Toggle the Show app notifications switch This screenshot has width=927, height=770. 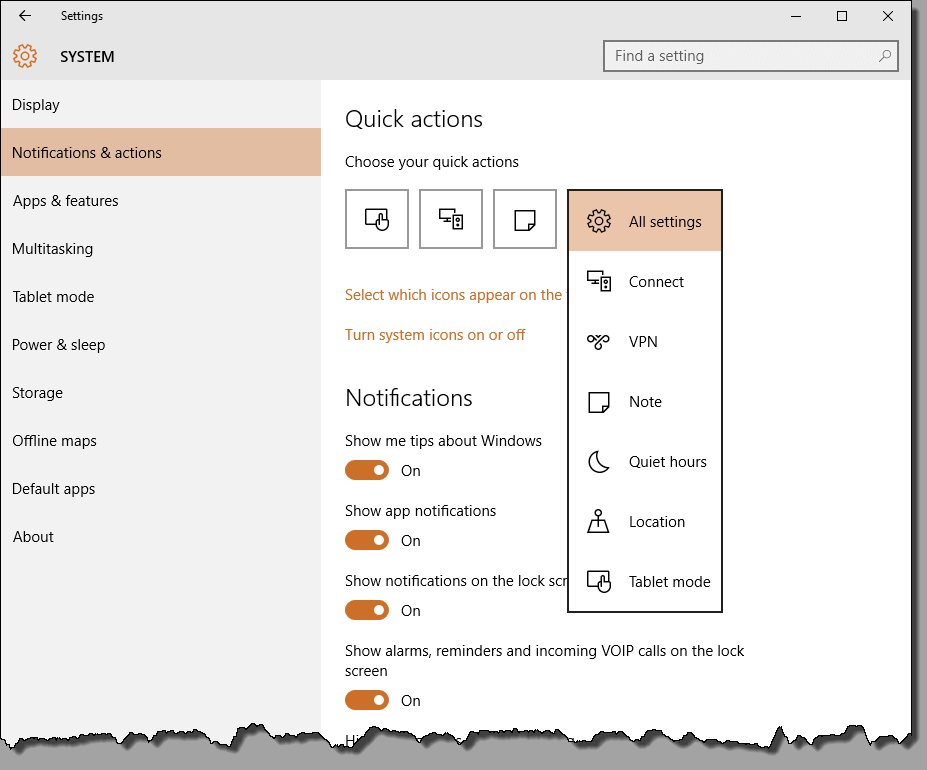367,540
